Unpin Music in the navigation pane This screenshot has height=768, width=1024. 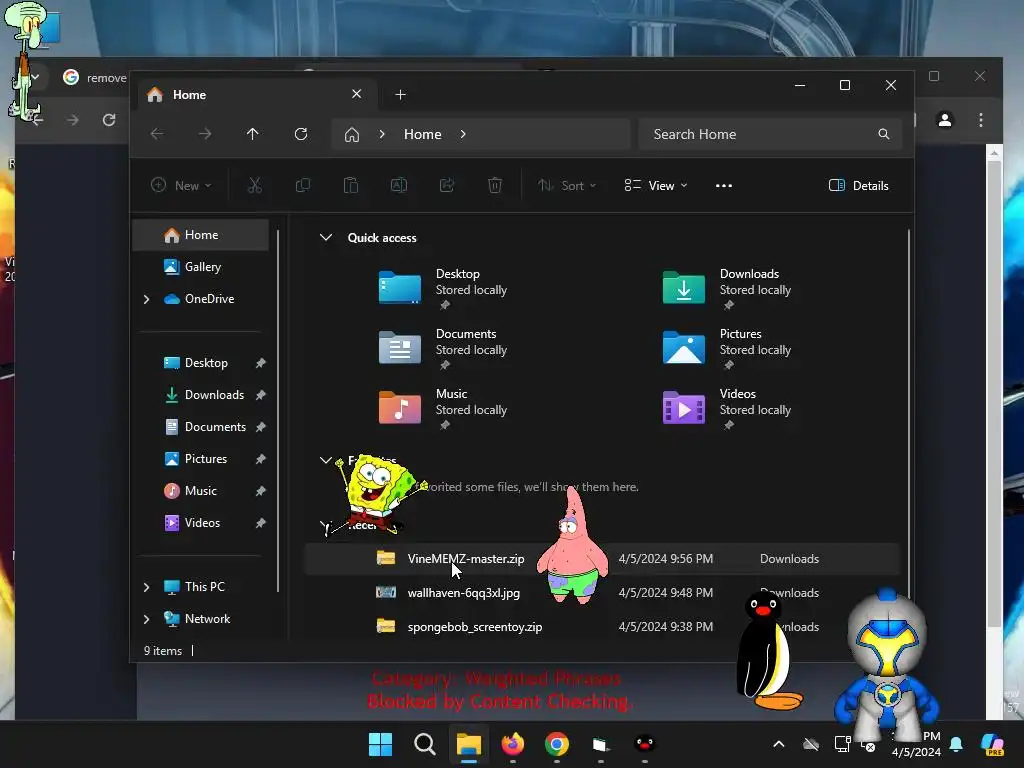tap(261, 490)
